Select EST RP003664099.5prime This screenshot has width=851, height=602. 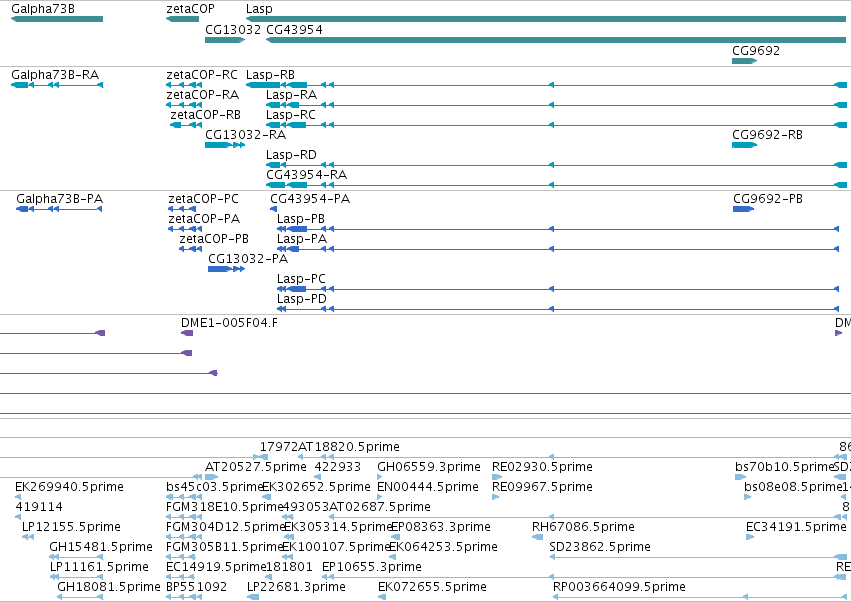[x=700, y=597]
